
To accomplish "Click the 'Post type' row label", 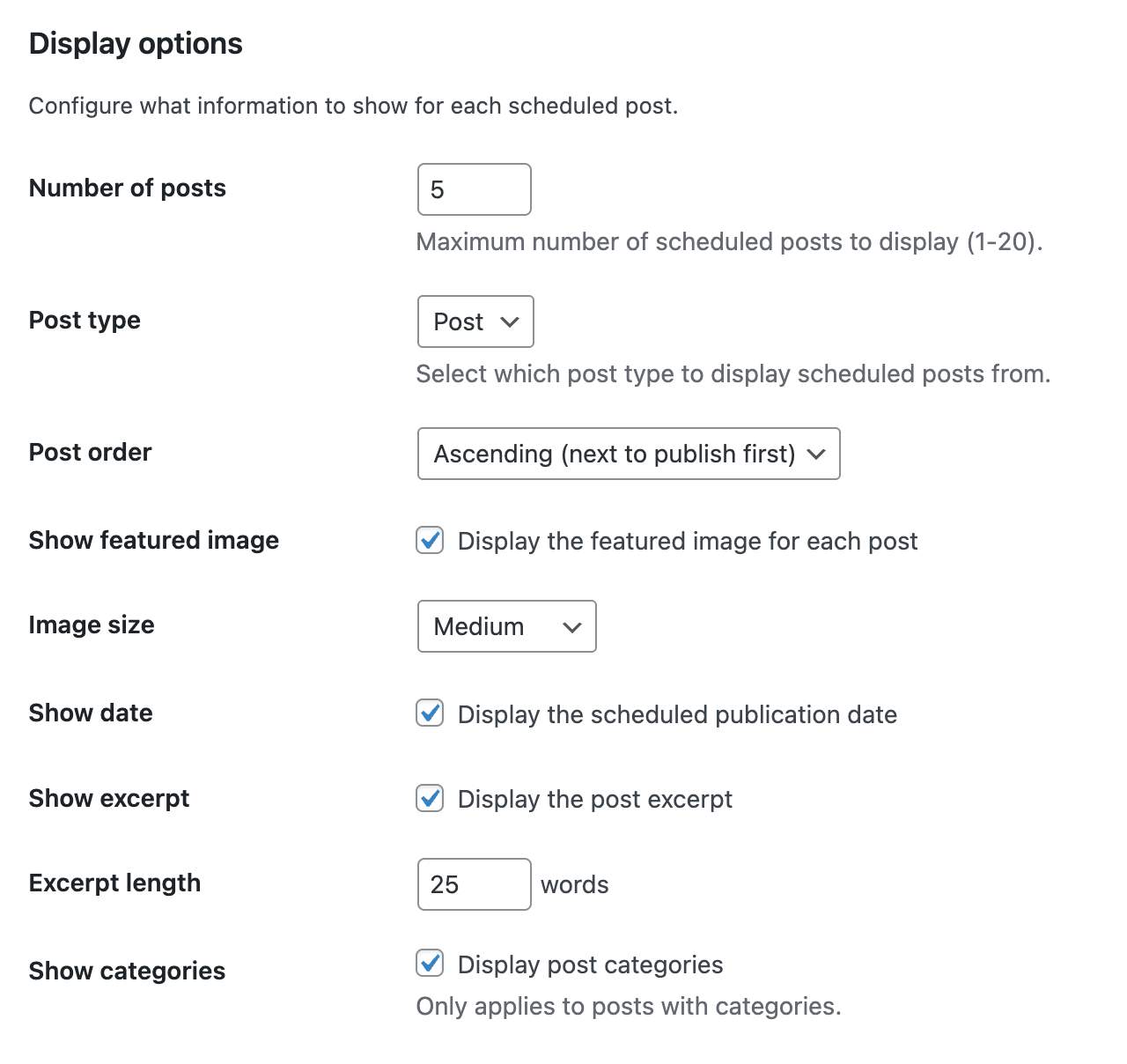I will coord(85,320).
